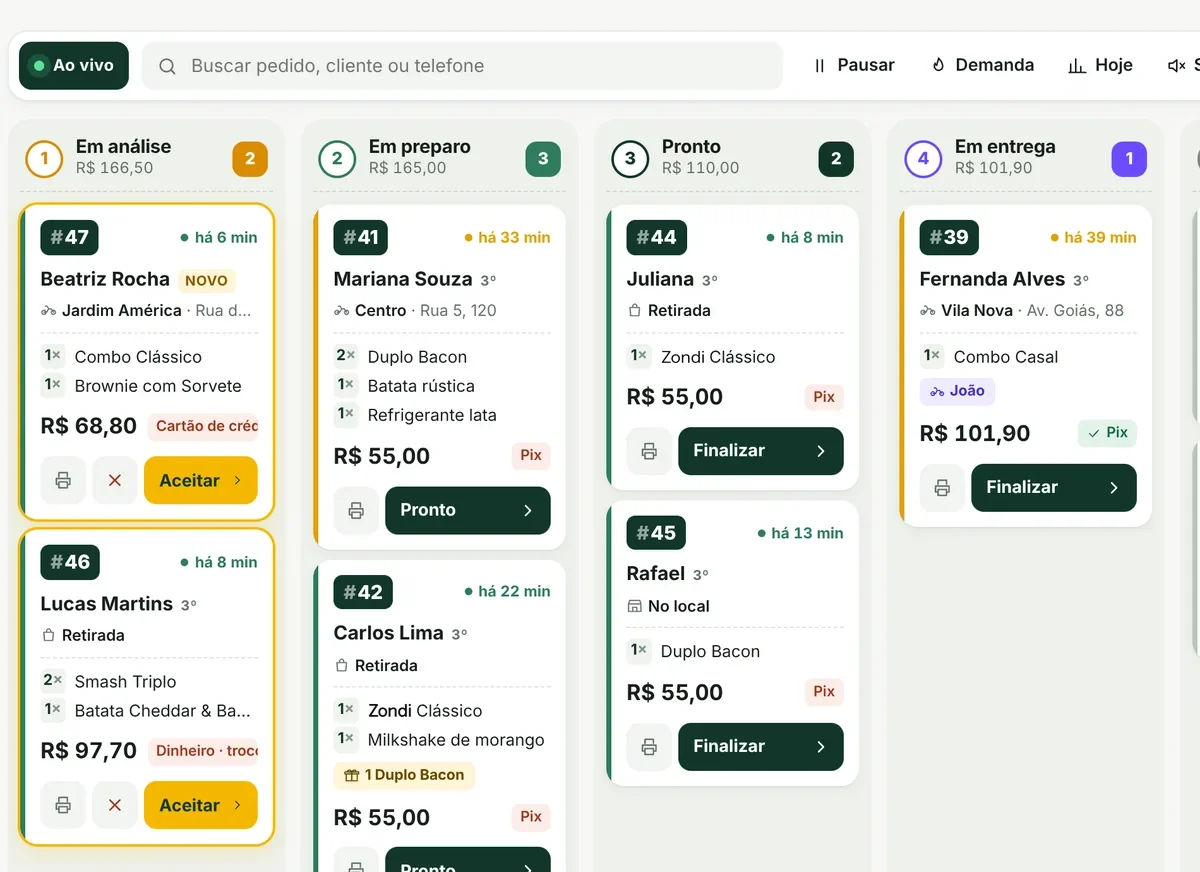This screenshot has height=872, width=1200.
Task: Click the search field for pedido or cliente
Action: tap(462, 66)
